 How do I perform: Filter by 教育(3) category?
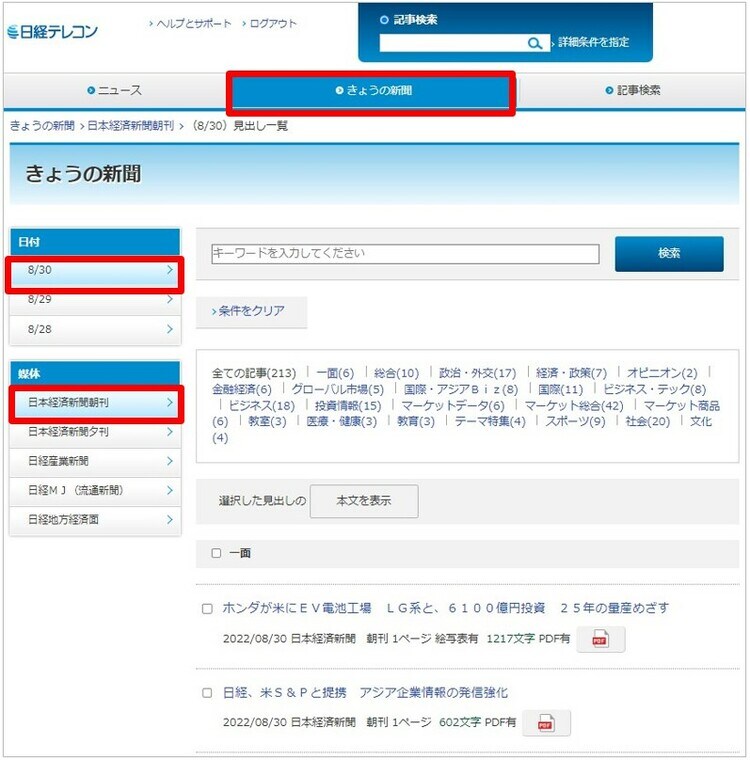coord(415,422)
